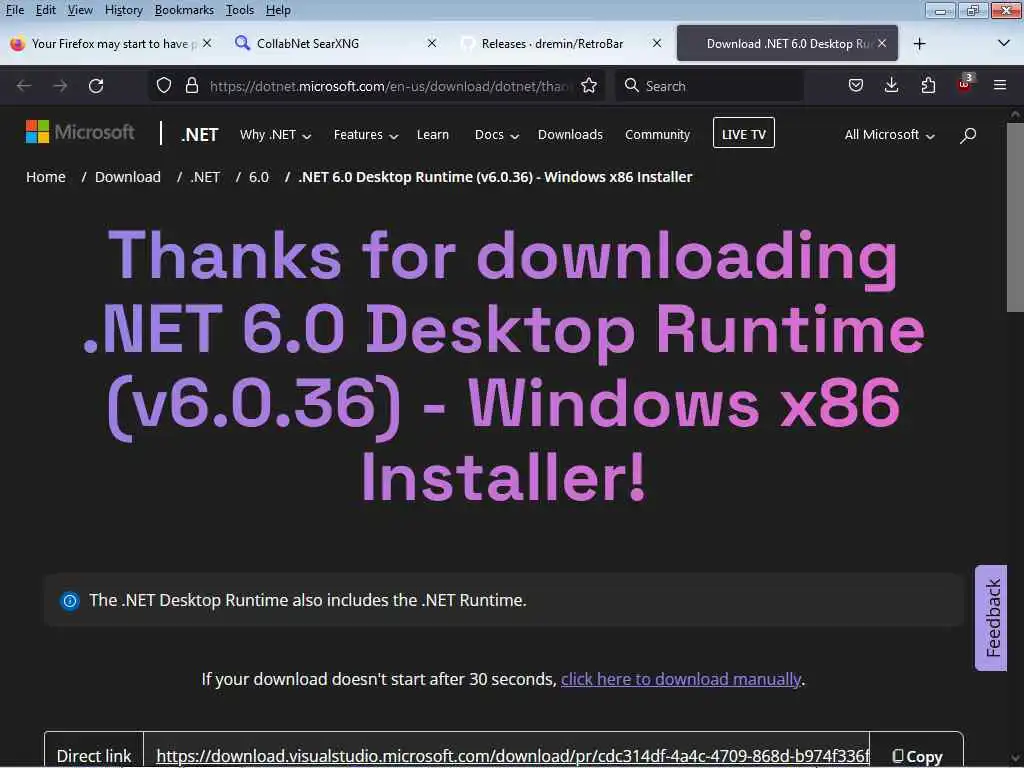Click the vertical page scrollbar thumb
The height and width of the screenshot is (768, 1024).
[x=1016, y=219]
